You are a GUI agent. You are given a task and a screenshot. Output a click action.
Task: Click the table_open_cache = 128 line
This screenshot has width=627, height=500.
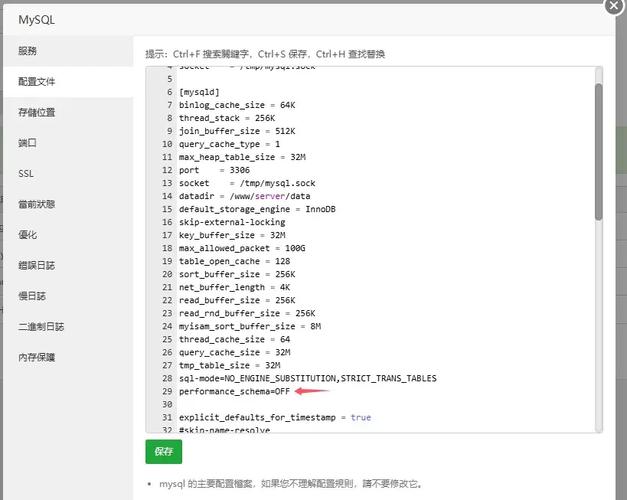234,261
